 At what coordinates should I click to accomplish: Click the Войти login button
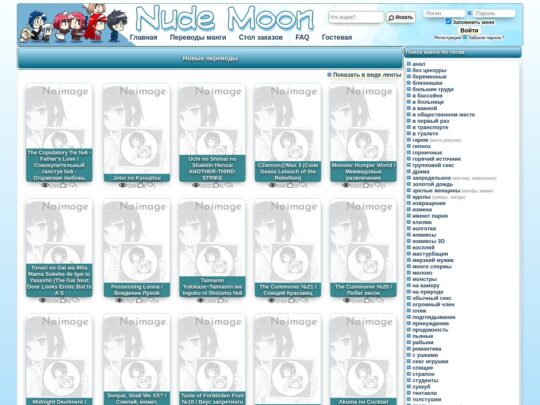pyautogui.click(x=469, y=30)
